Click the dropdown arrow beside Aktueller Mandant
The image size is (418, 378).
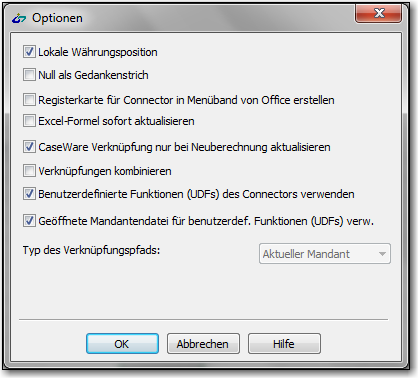tap(382, 254)
